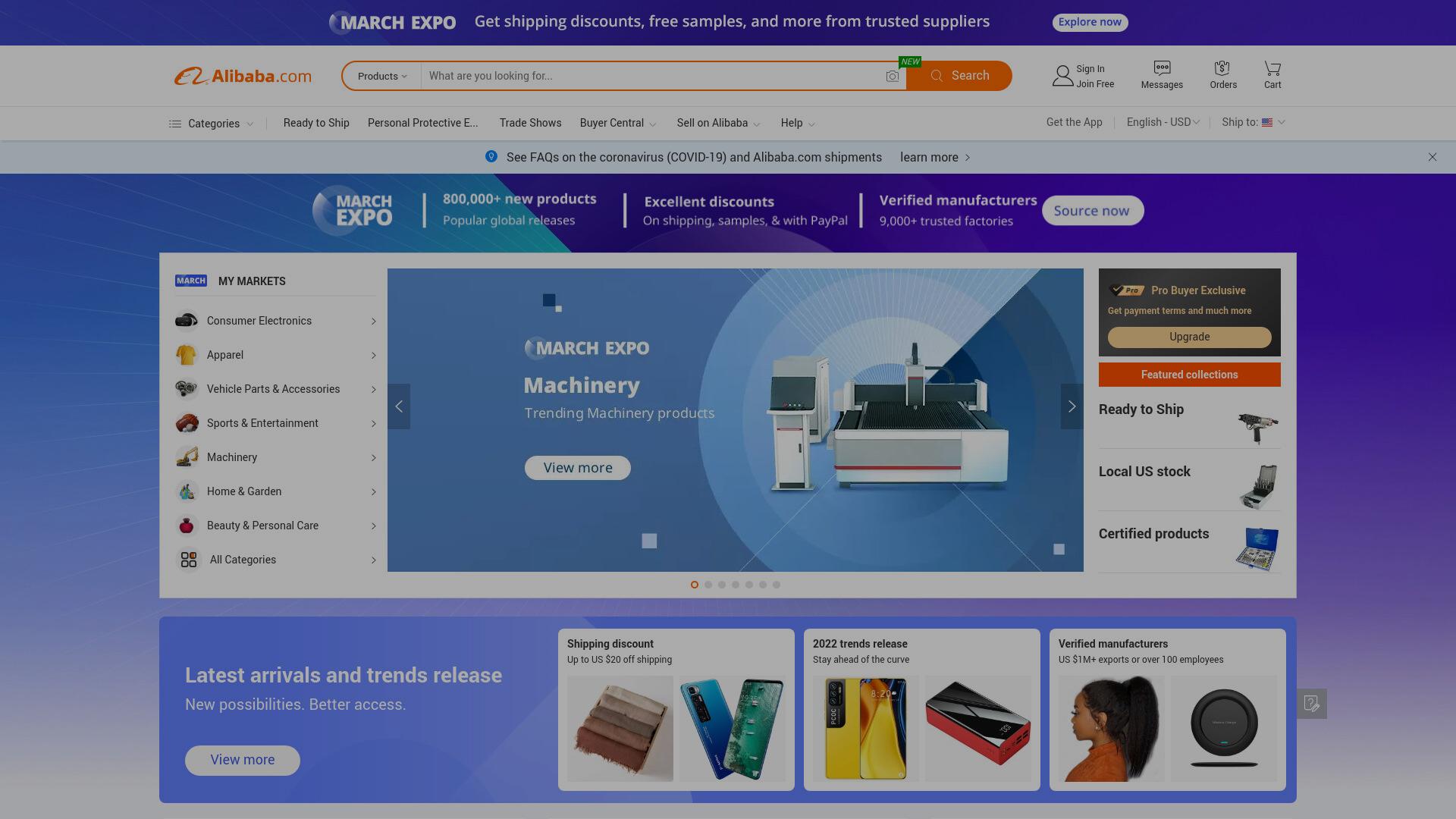
Task: Click the All Categories grid icon
Action: [189, 560]
